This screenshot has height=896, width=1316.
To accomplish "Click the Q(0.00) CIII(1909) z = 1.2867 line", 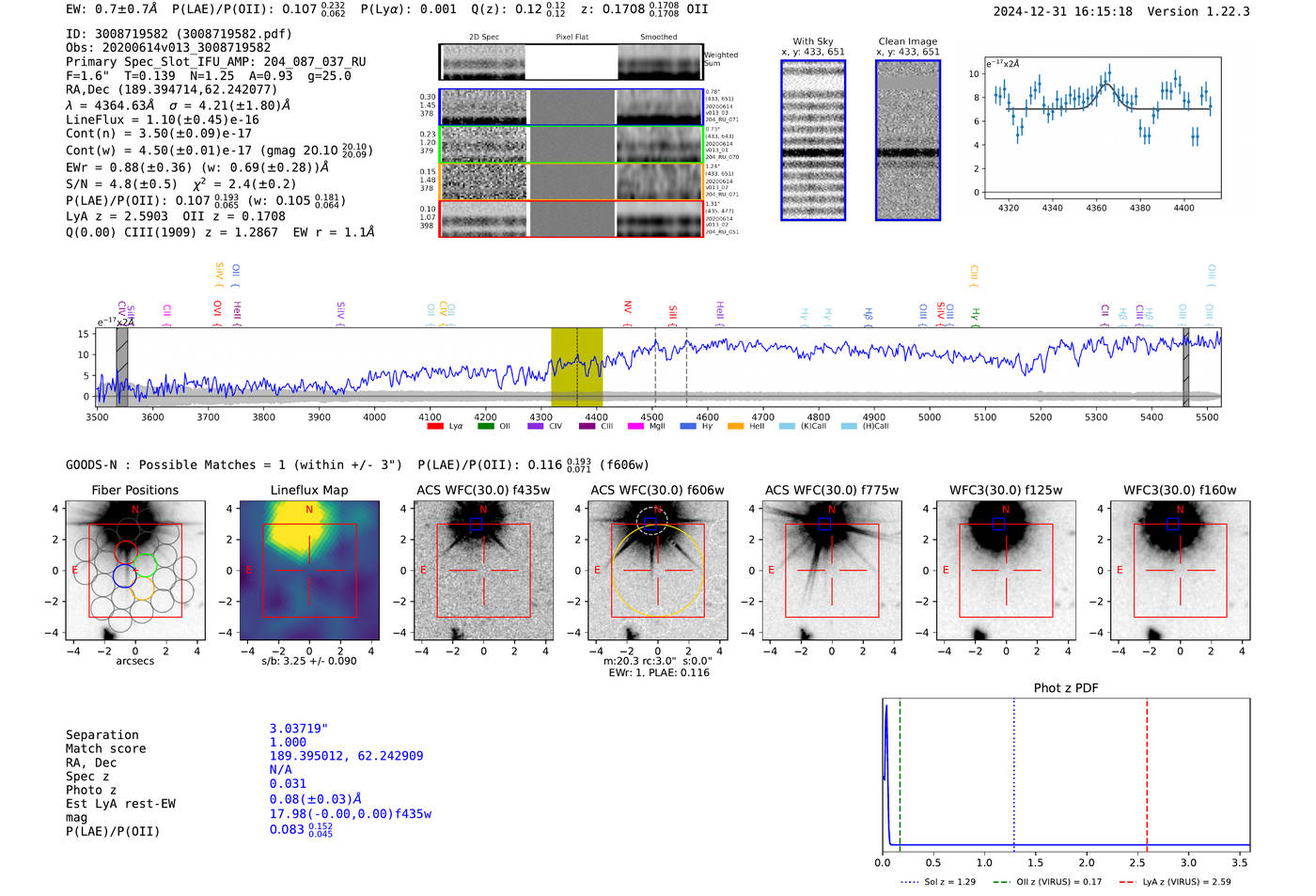I will point(220,231).
